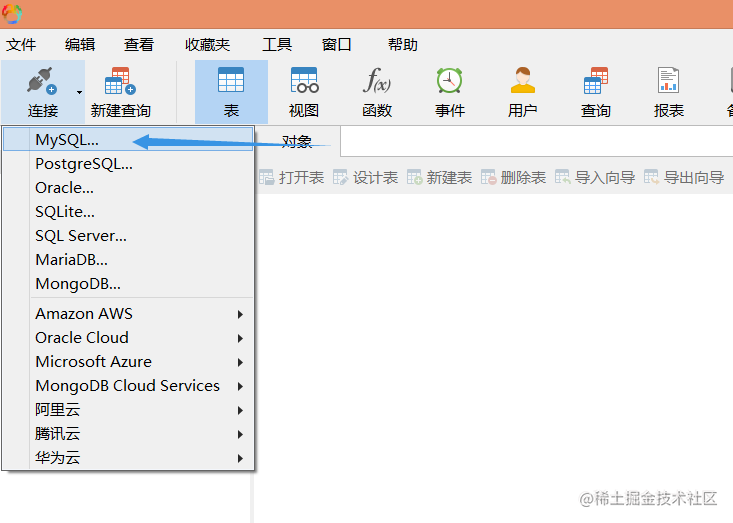Screen dimensions: 733x523
Task: Open the Favorites (收藏夹) menu
Action: pos(208,45)
